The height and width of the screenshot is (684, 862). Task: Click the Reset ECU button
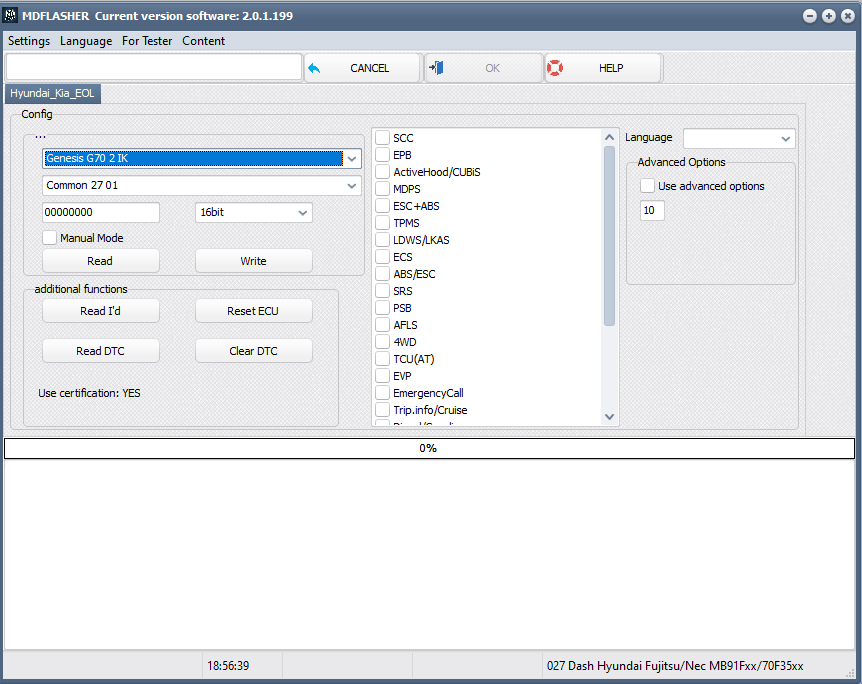(253, 311)
